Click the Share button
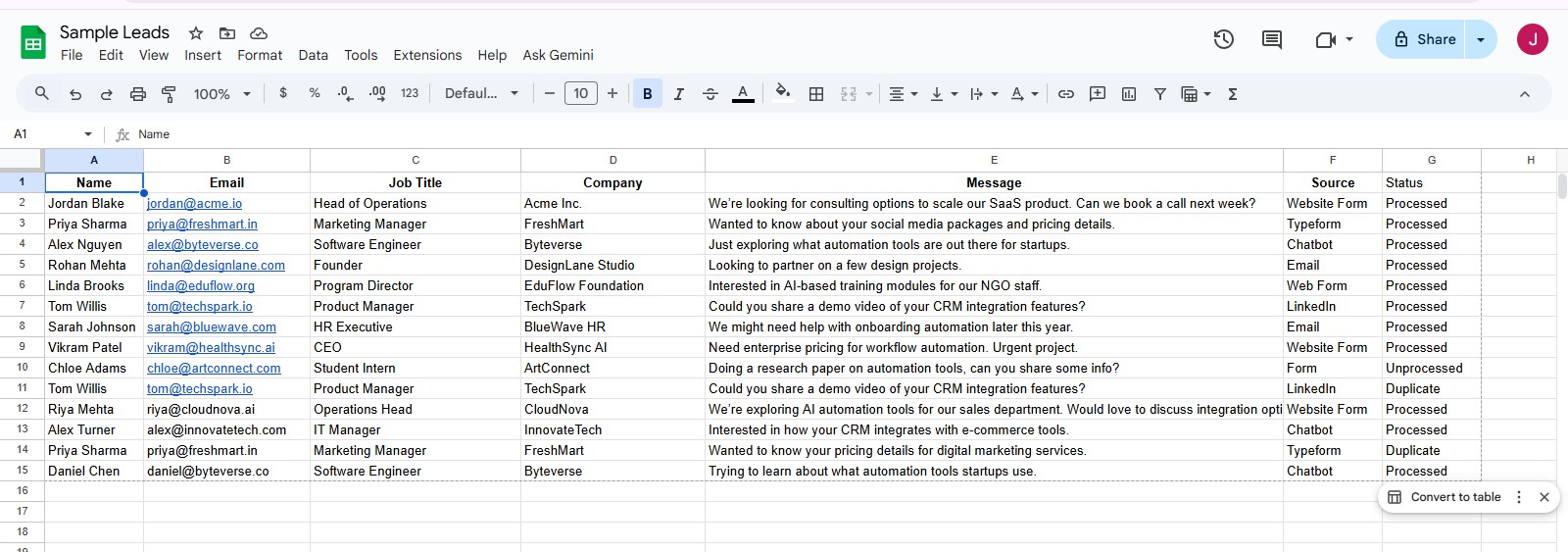This screenshot has height=552, width=1568. 1424,39
